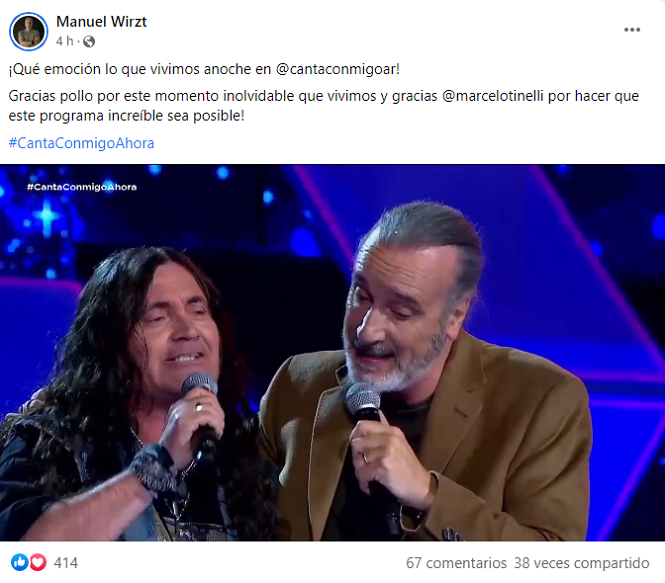Image resolution: width=665 pixels, height=583 pixels.
Task: View the 414 reactions count
Action: click(66, 563)
